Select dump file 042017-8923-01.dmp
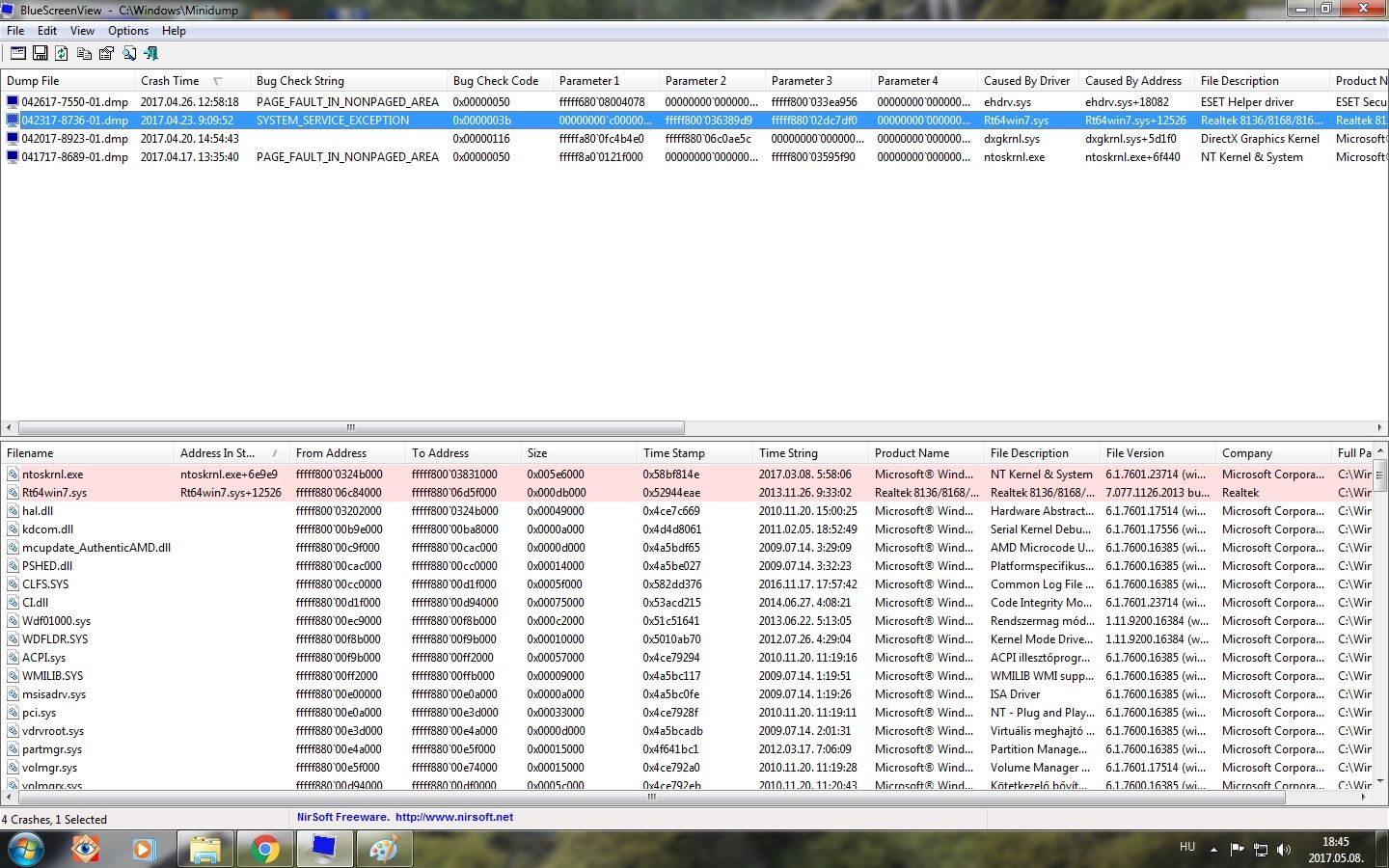 tap(74, 138)
